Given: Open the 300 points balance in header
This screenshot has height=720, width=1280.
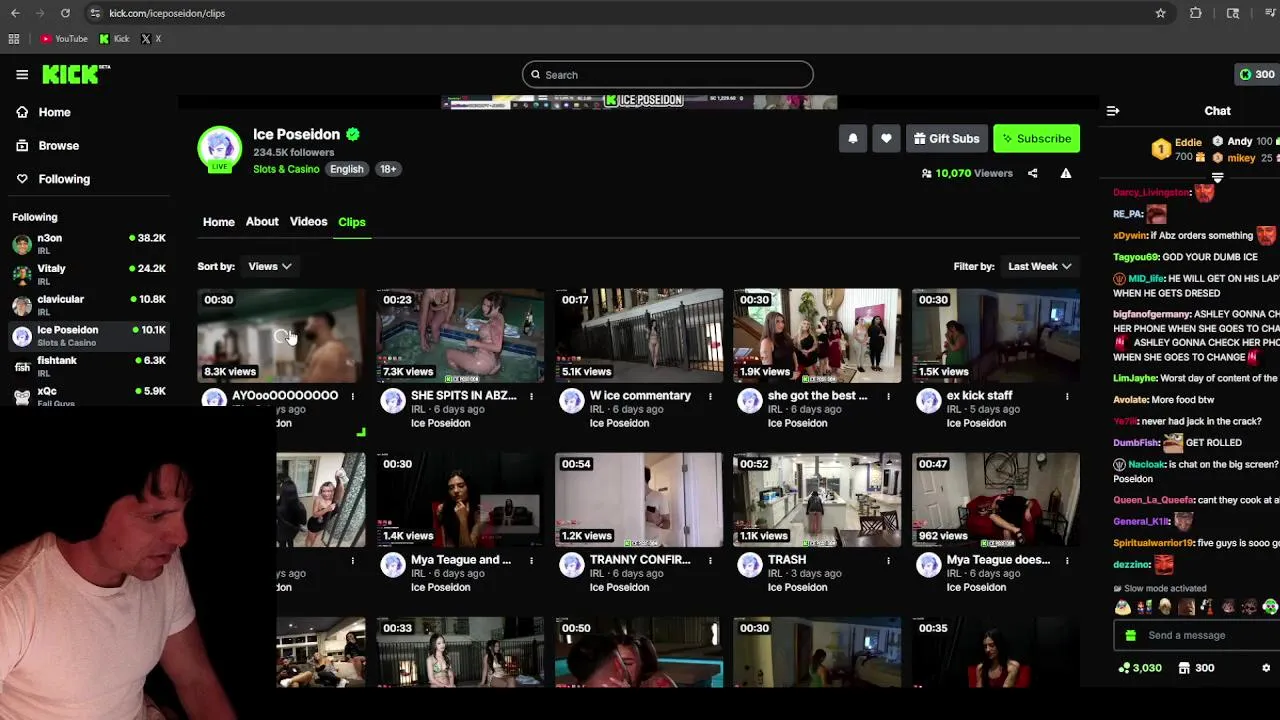Looking at the screenshot, I should pos(1257,74).
